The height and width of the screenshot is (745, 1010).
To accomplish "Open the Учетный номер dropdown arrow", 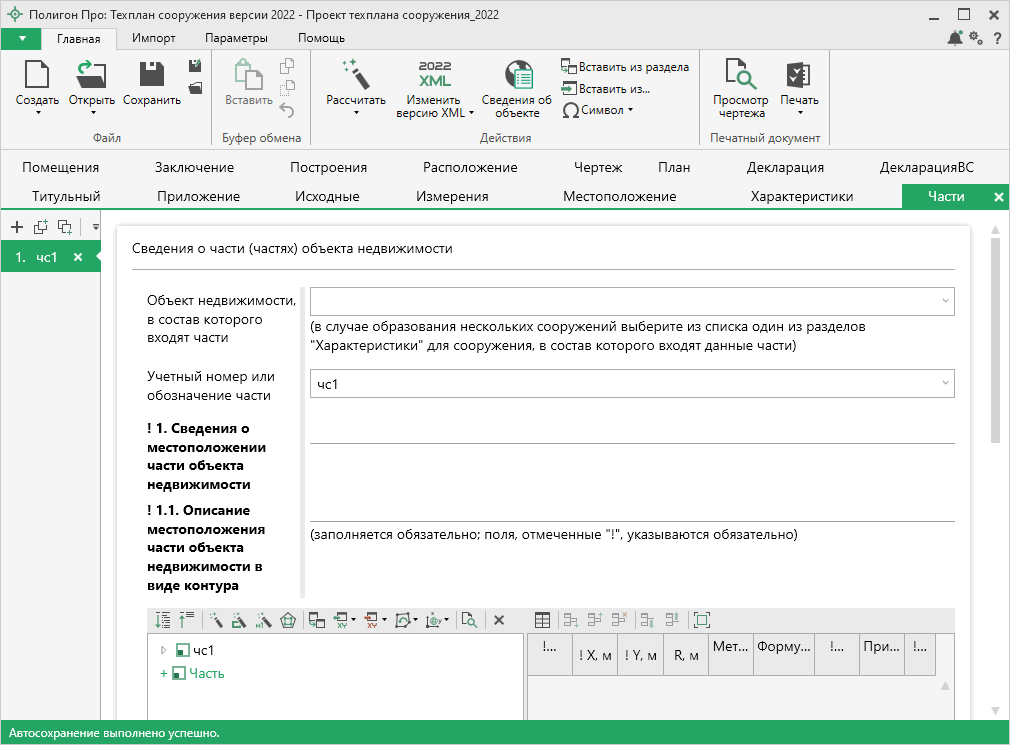I will [x=944, y=383].
